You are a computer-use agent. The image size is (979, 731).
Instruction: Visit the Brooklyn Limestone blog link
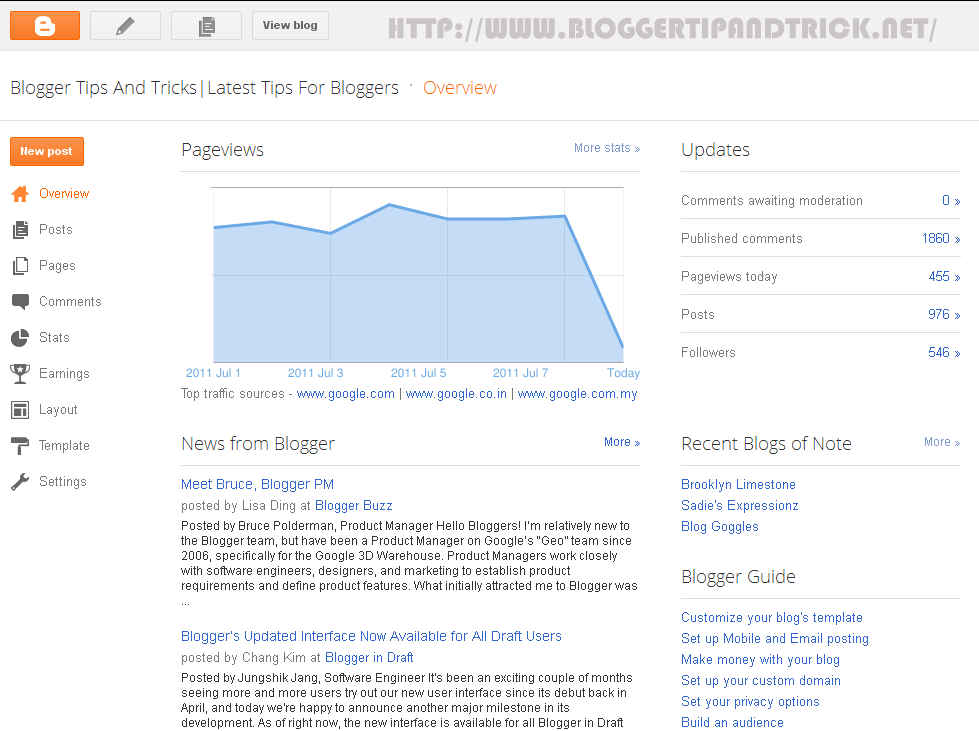click(x=738, y=484)
